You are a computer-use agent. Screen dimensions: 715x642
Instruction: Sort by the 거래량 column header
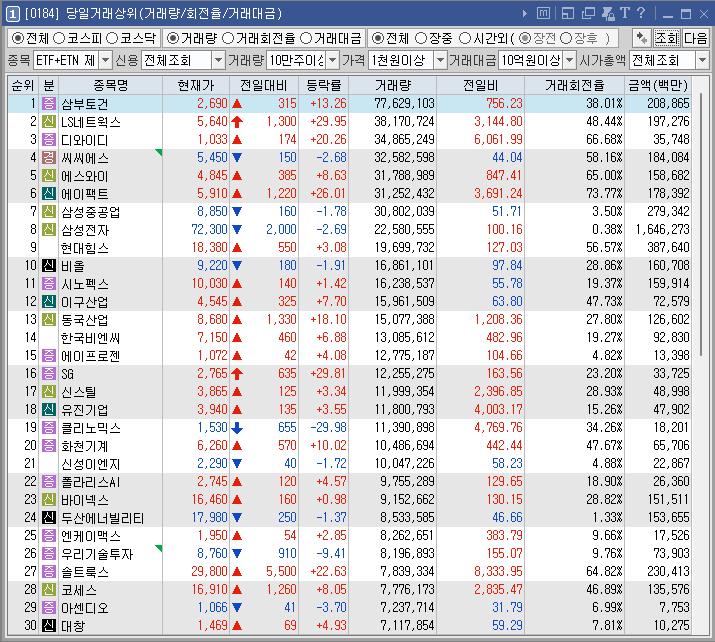click(x=392, y=85)
